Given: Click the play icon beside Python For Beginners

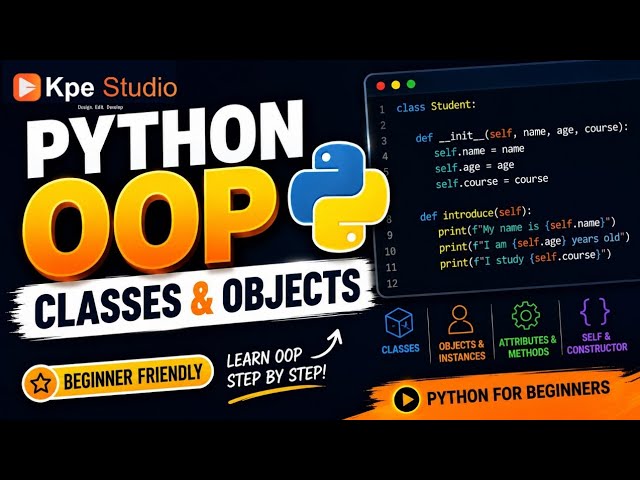Looking at the screenshot, I should pyautogui.click(x=407, y=399).
